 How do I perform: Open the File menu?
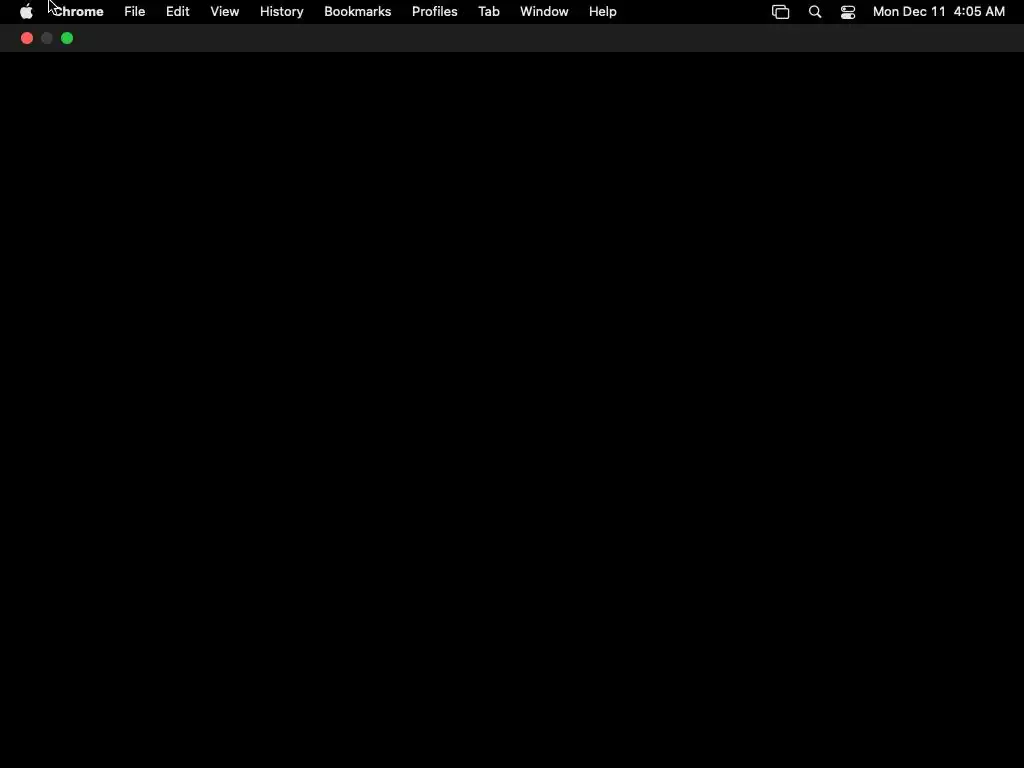[135, 12]
